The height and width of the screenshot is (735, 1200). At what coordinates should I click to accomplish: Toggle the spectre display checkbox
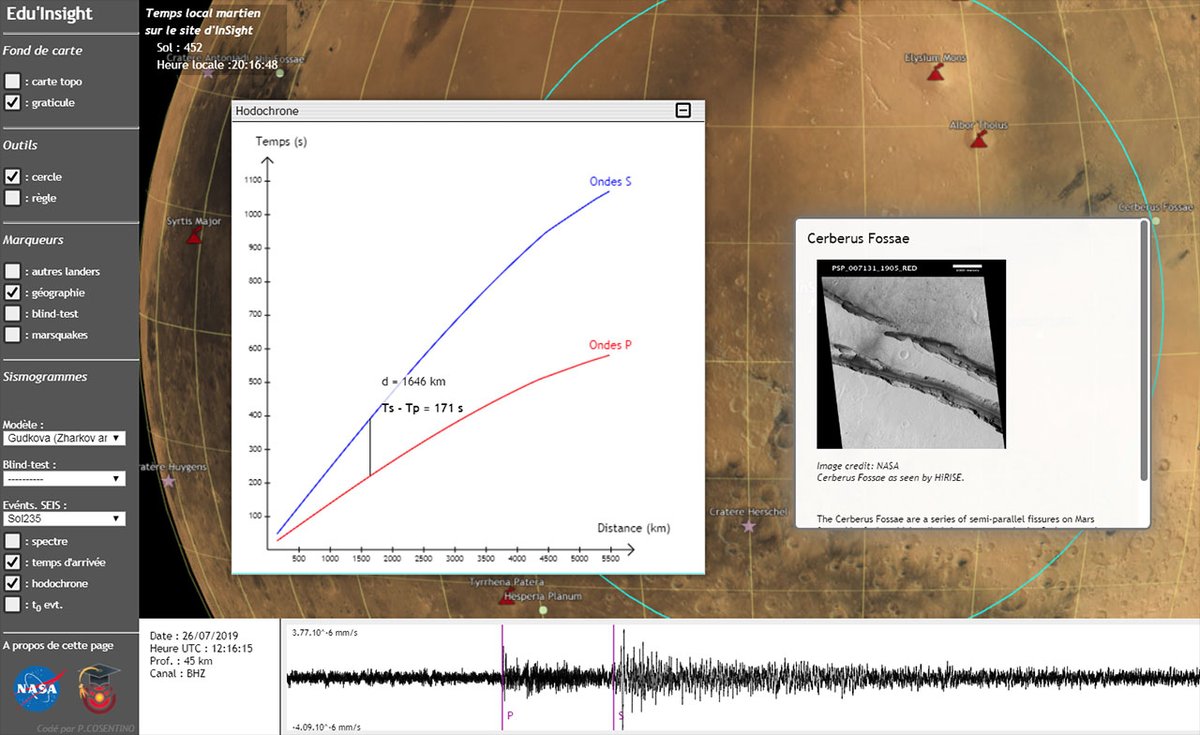point(12,541)
